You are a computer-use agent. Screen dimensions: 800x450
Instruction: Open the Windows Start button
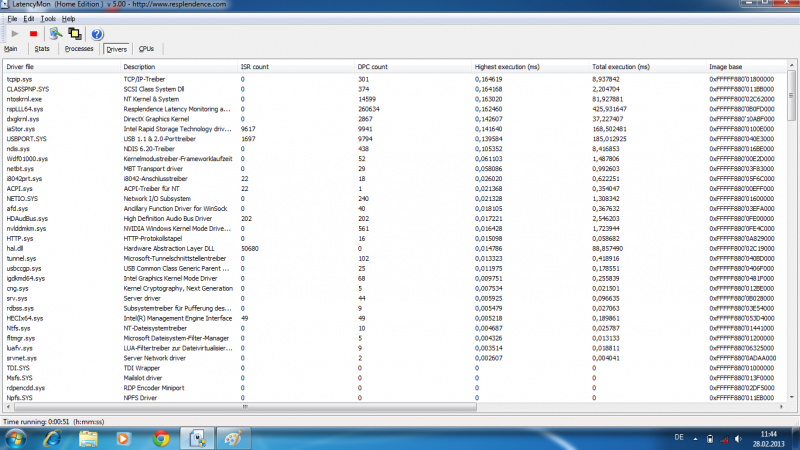(x=14, y=439)
